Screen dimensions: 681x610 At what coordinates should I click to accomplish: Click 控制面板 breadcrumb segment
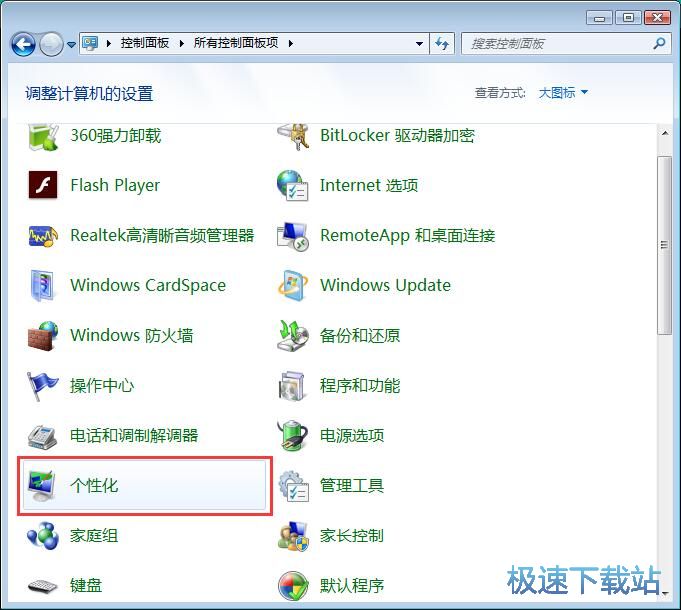pyautogui.click(x=145, y=43)
